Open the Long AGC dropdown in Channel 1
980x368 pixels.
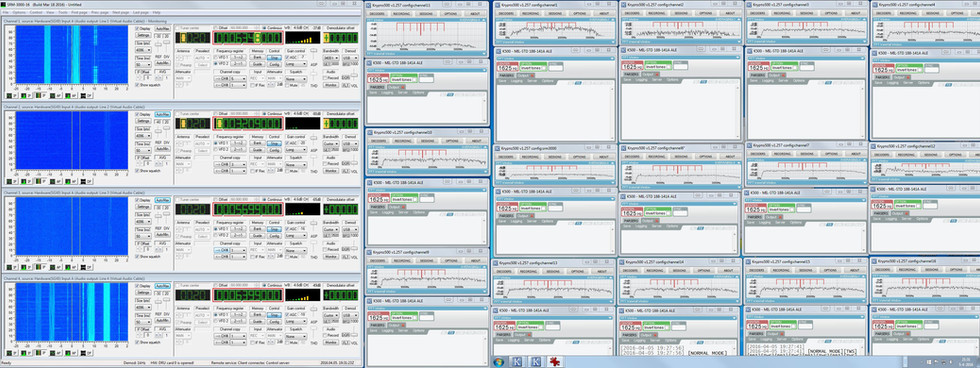point(296,64)
